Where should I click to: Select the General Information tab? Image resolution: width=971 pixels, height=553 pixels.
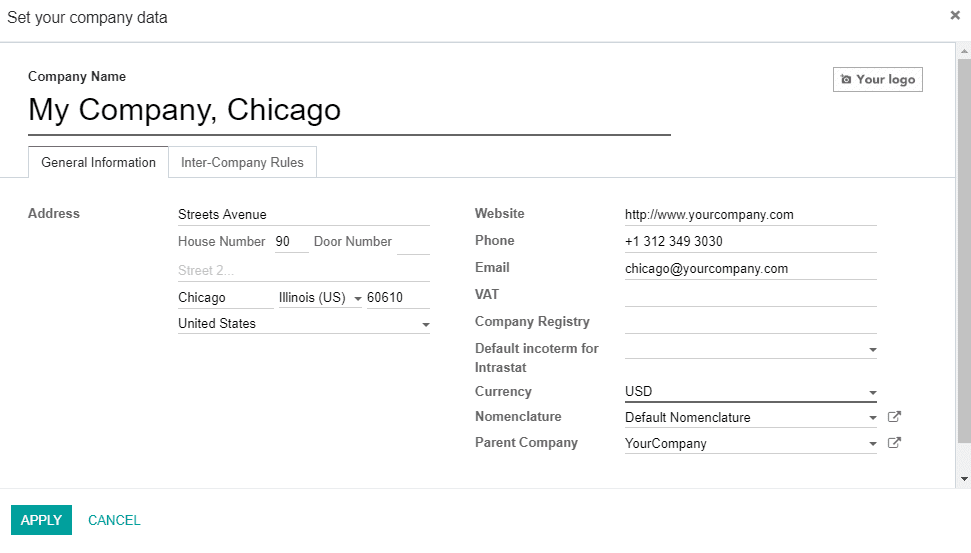pos(98,162)
